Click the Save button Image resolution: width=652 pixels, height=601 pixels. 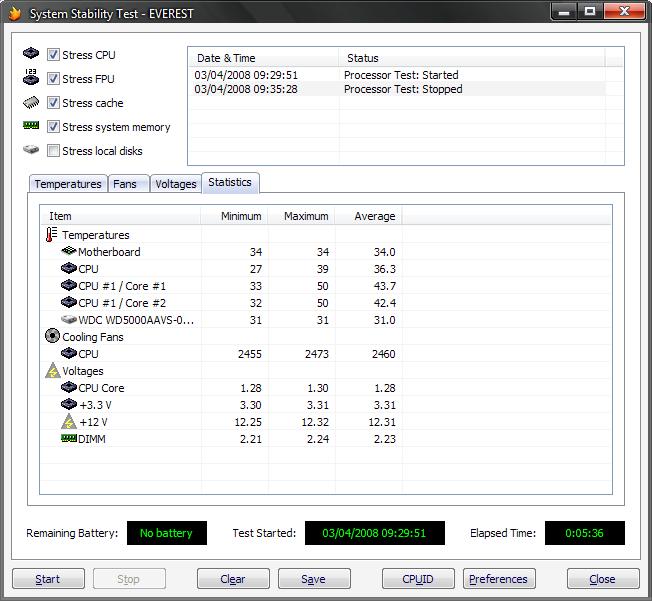click(x=314, y=579)
